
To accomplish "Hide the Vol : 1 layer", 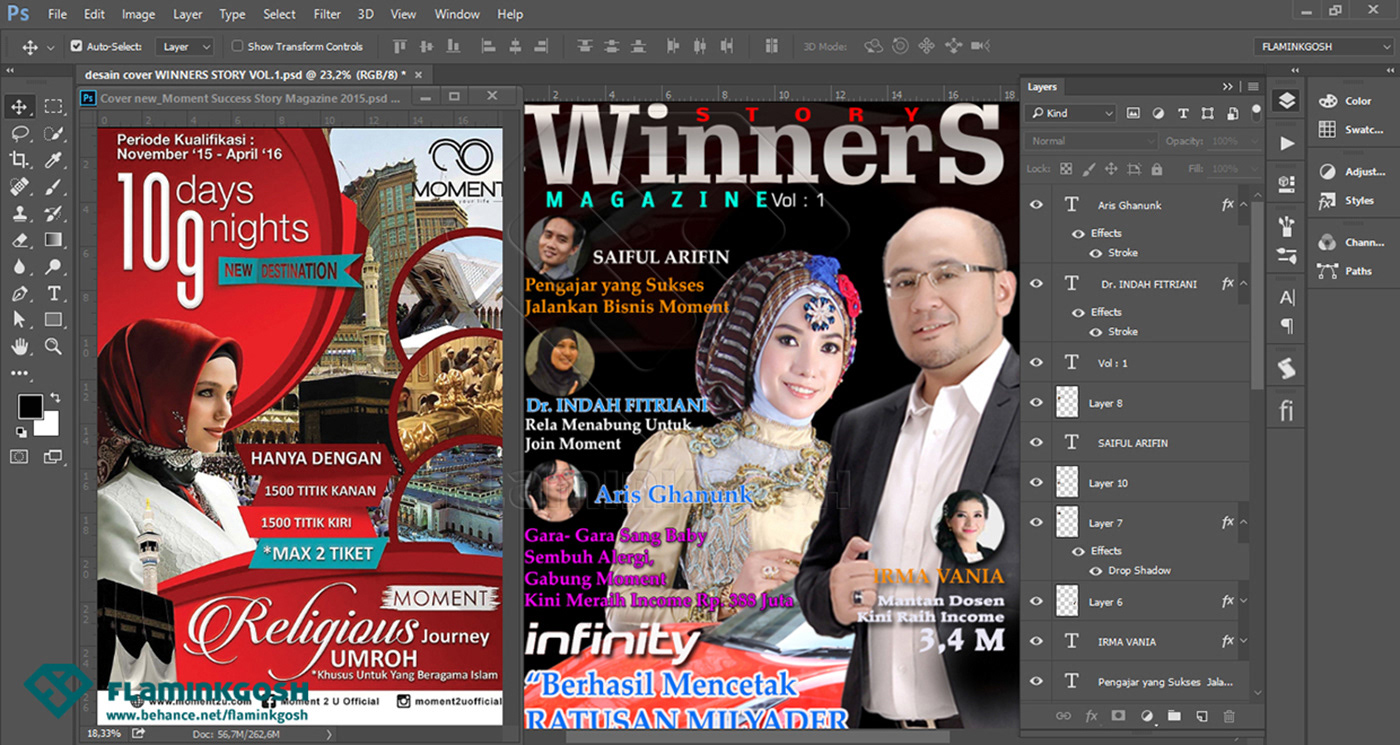I will [x=1036, y=363].
